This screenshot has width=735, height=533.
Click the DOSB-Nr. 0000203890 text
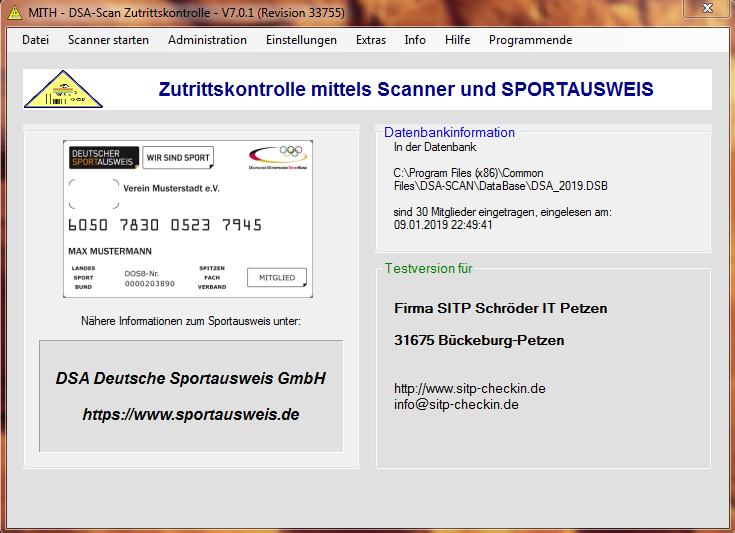(x=150, y=278)
